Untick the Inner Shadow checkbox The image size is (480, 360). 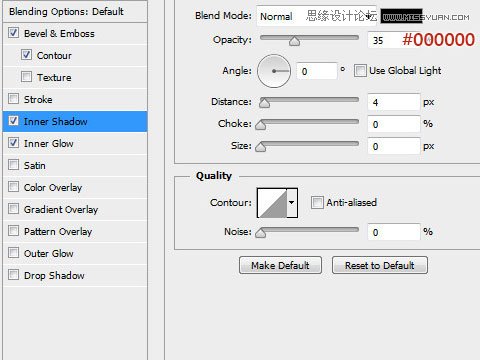[x=13, y=121]
